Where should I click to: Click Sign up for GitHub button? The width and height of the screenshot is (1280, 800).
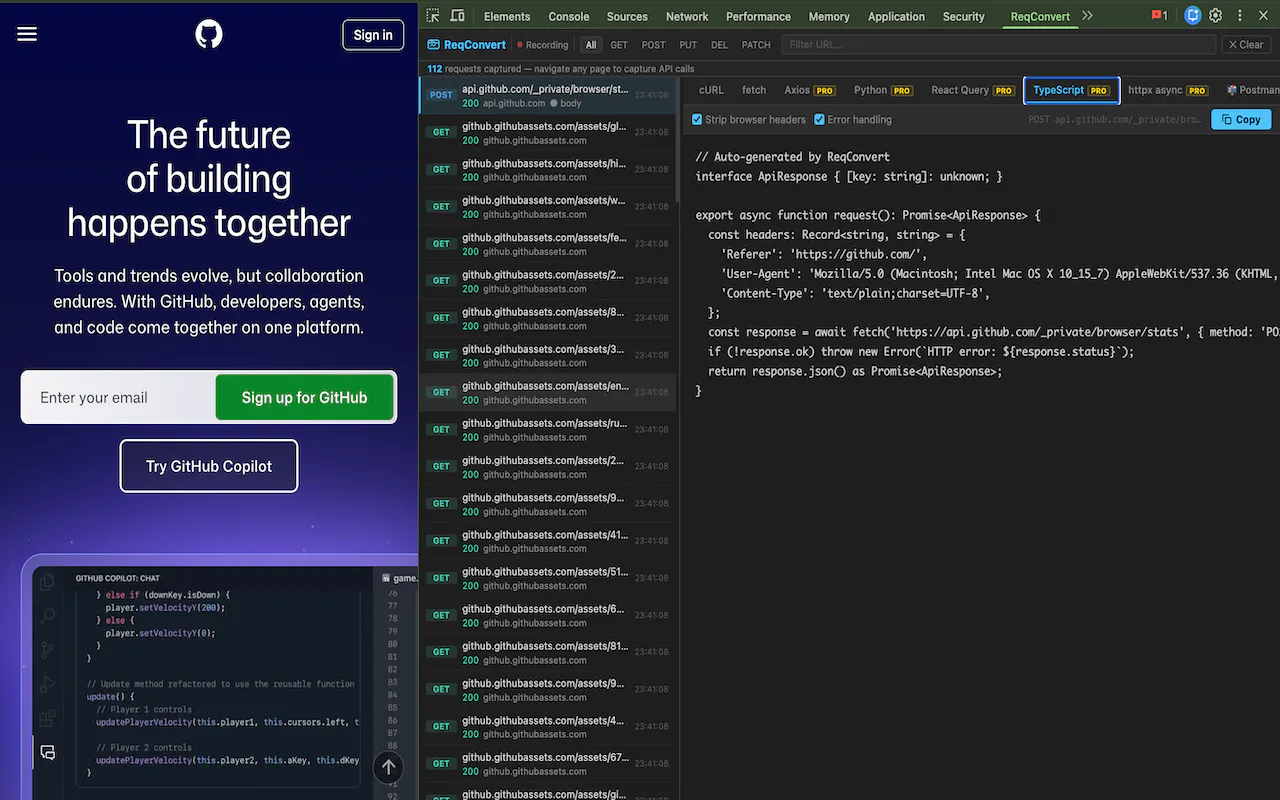tap(304, 397)
